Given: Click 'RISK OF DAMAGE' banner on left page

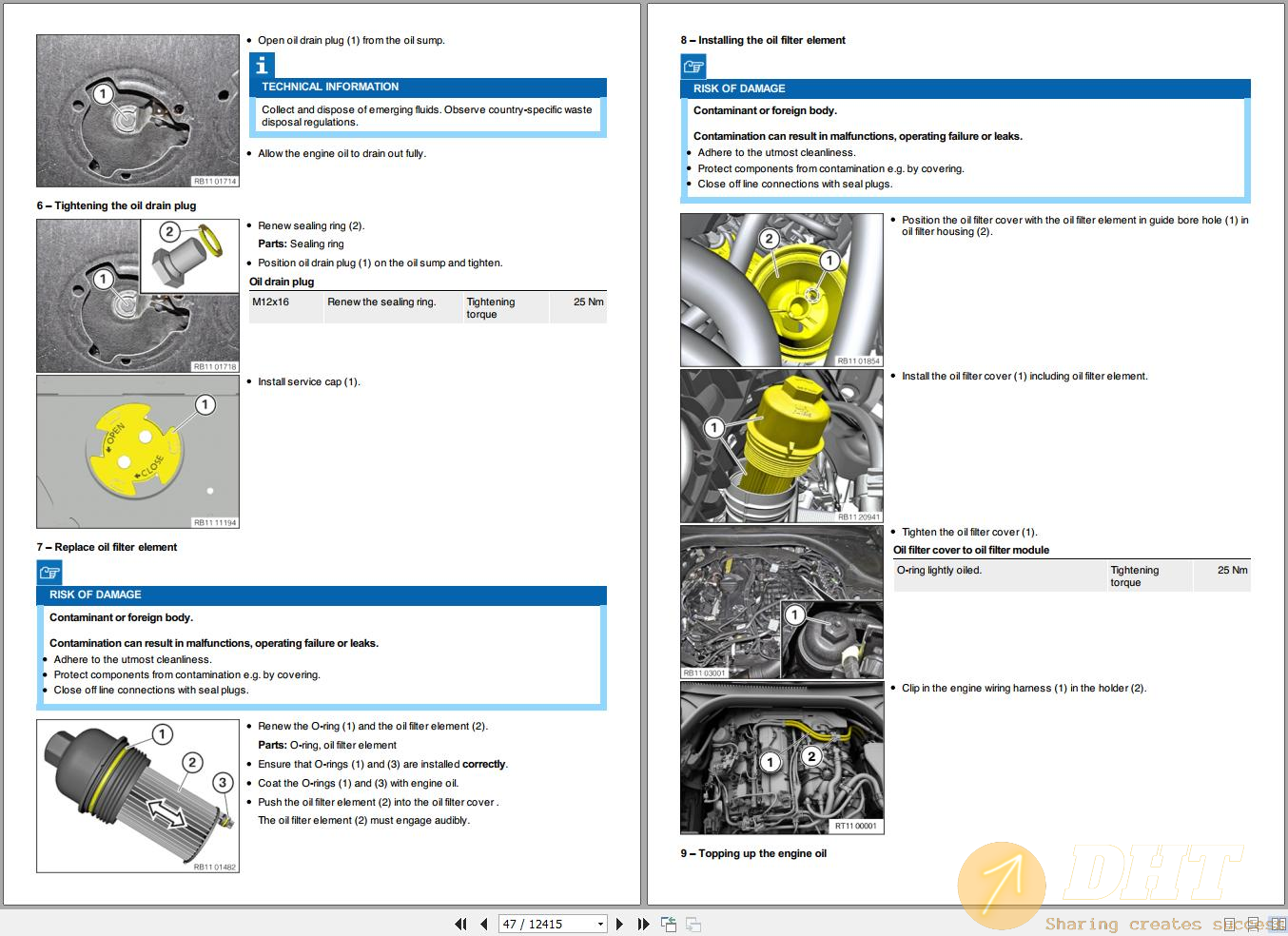Looking at the screenshot, I should coord(322,595).
